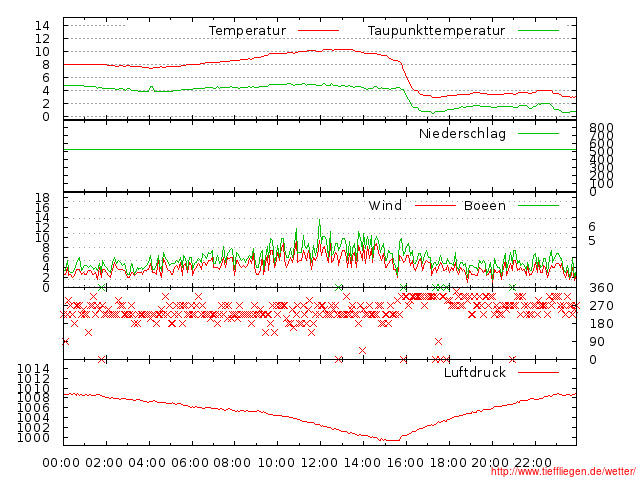Click the 14:00 time axis label
Screen dimensions: 640x480
[x=362, y=463]
